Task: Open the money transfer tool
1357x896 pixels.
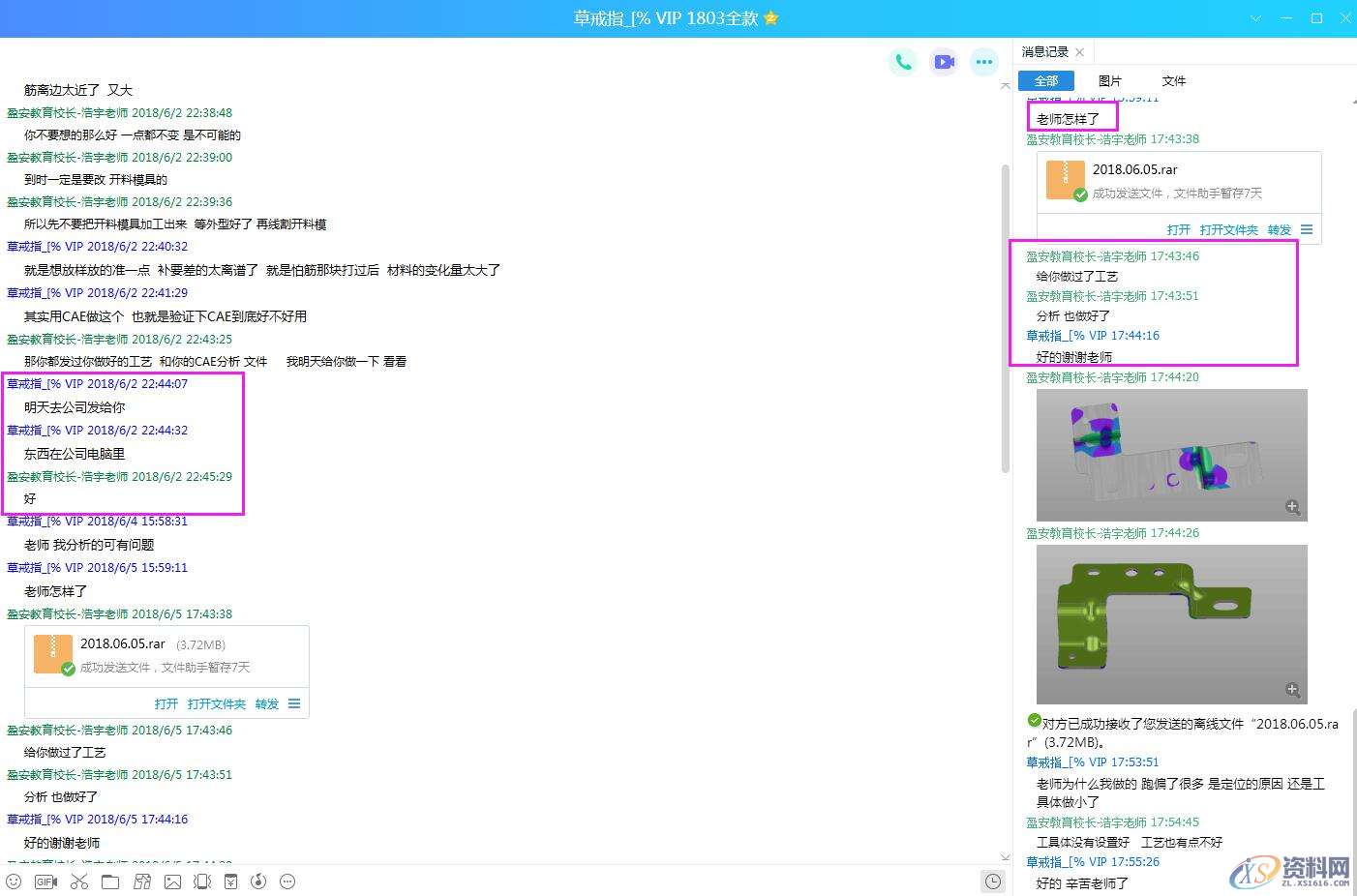Action: coord(230,881)
